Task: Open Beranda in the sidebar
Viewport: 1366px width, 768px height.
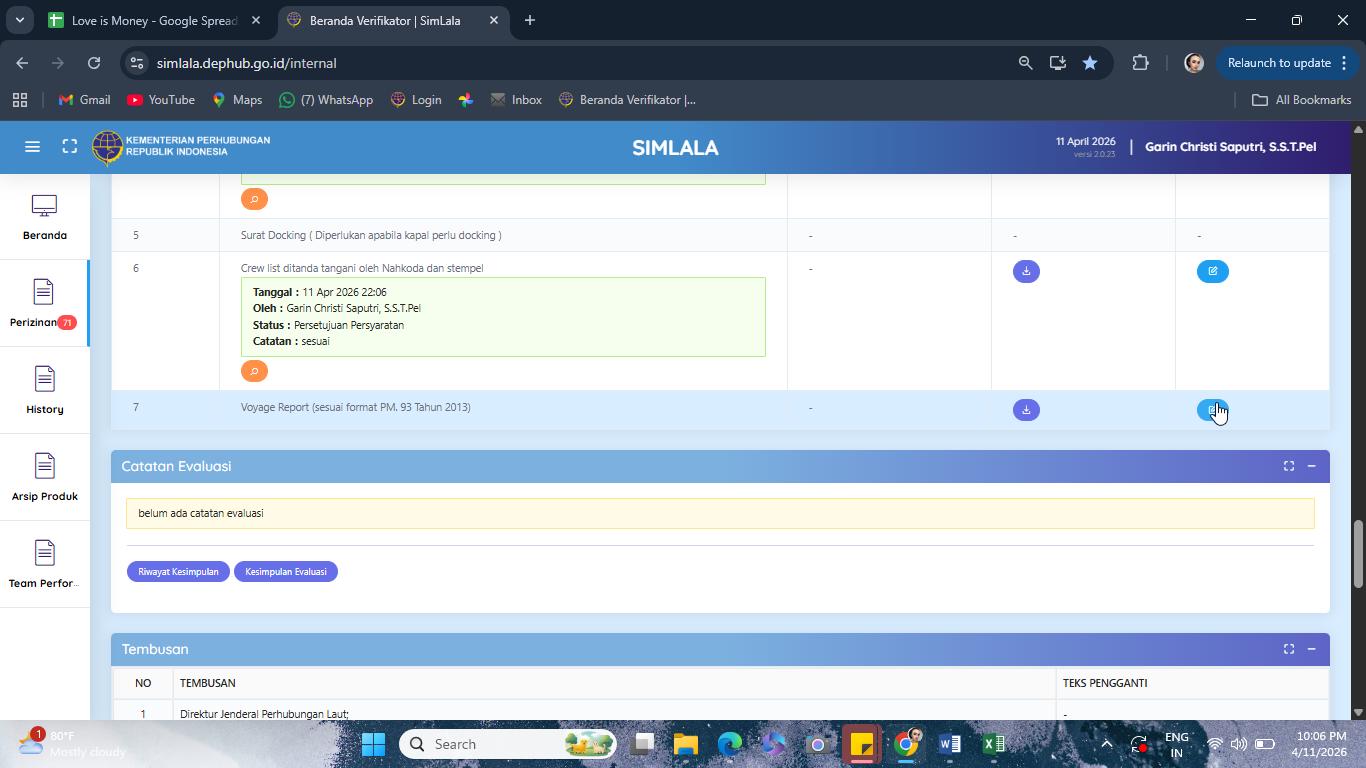Action: click(44, 217)
